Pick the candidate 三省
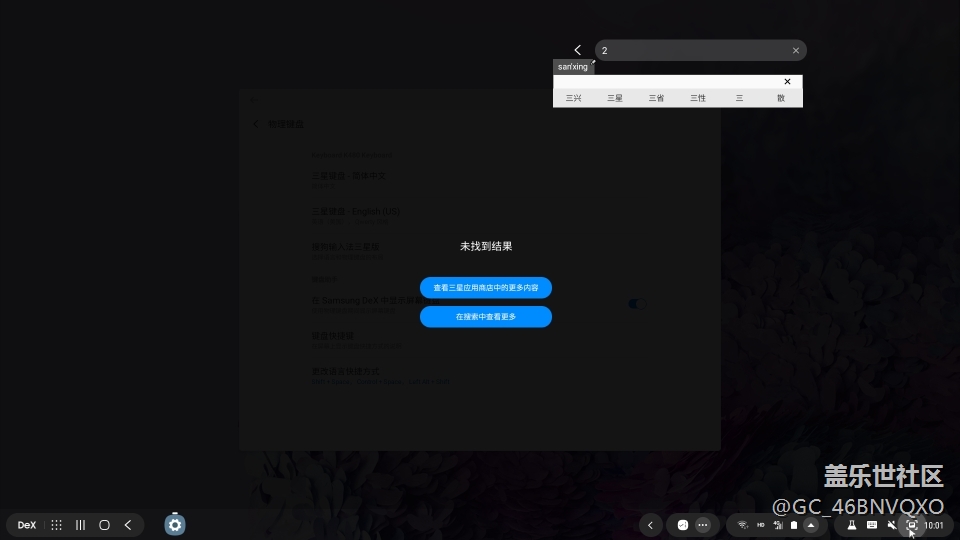 point(656,98)
